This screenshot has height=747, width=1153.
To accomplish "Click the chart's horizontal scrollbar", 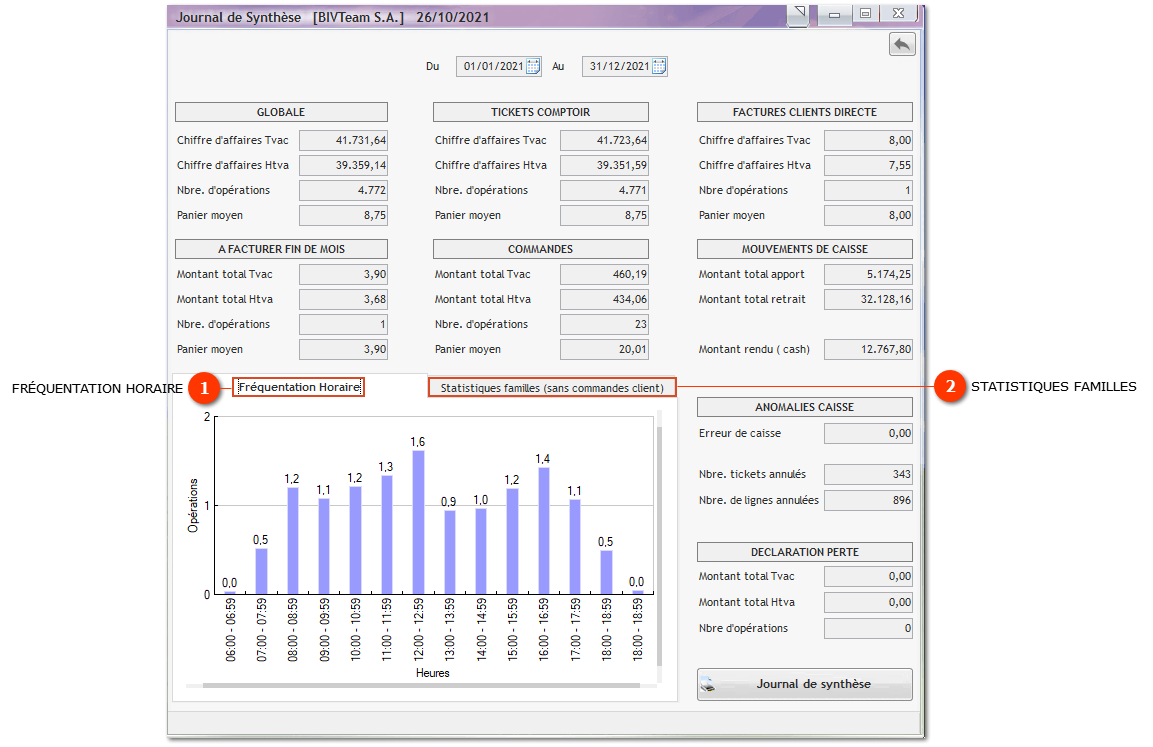I will (420, 686).
